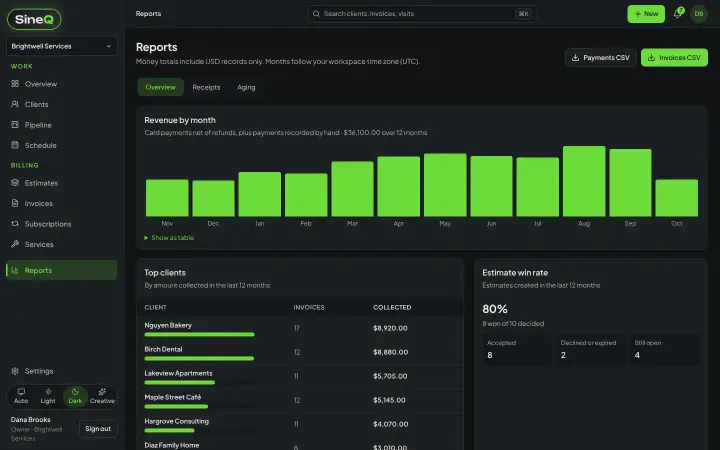Click the $5,705.00 collected amount
This screenshot has width=720, height=450.
click(390, 376)
